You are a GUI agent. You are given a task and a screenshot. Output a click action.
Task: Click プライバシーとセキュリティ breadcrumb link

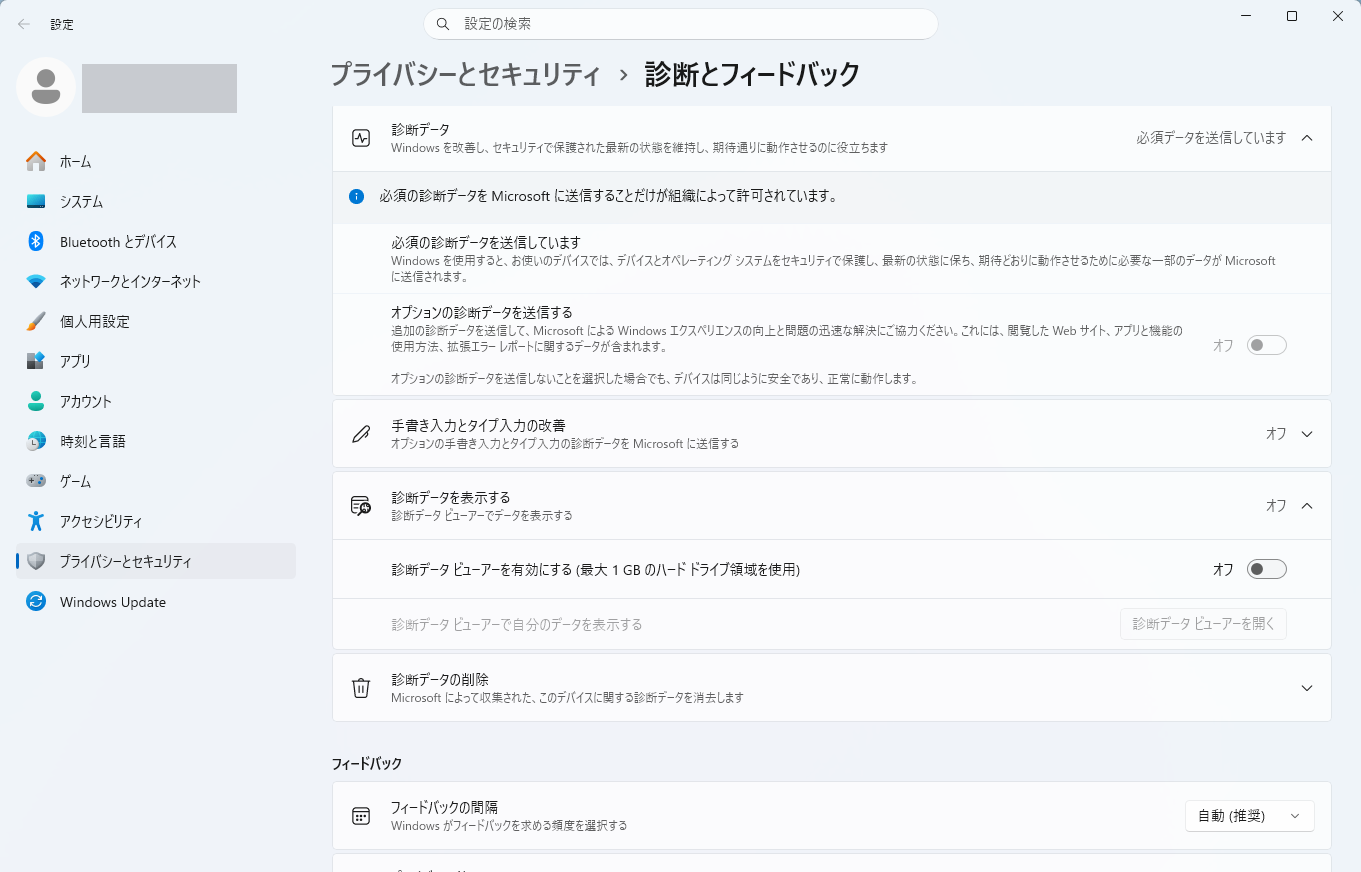pos(465,74)
